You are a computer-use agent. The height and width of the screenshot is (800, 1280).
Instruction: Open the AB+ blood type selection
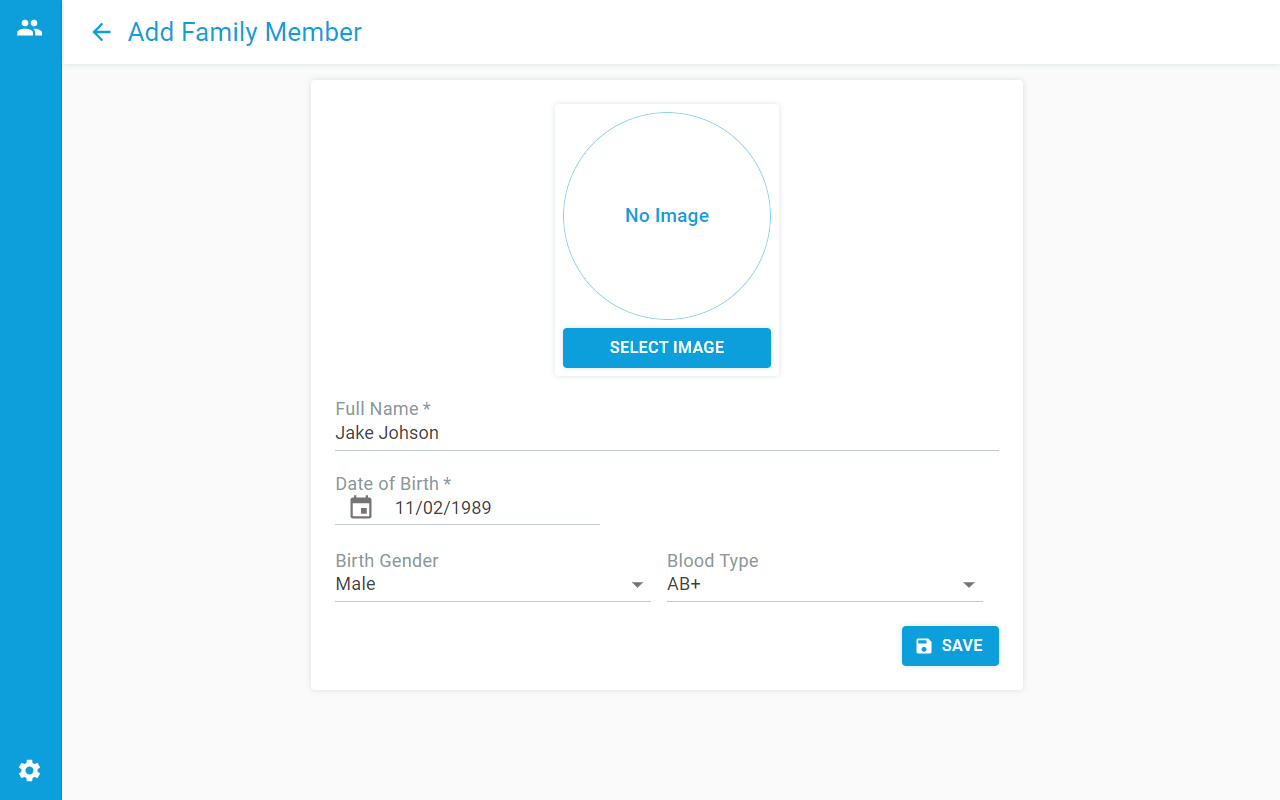825,585
